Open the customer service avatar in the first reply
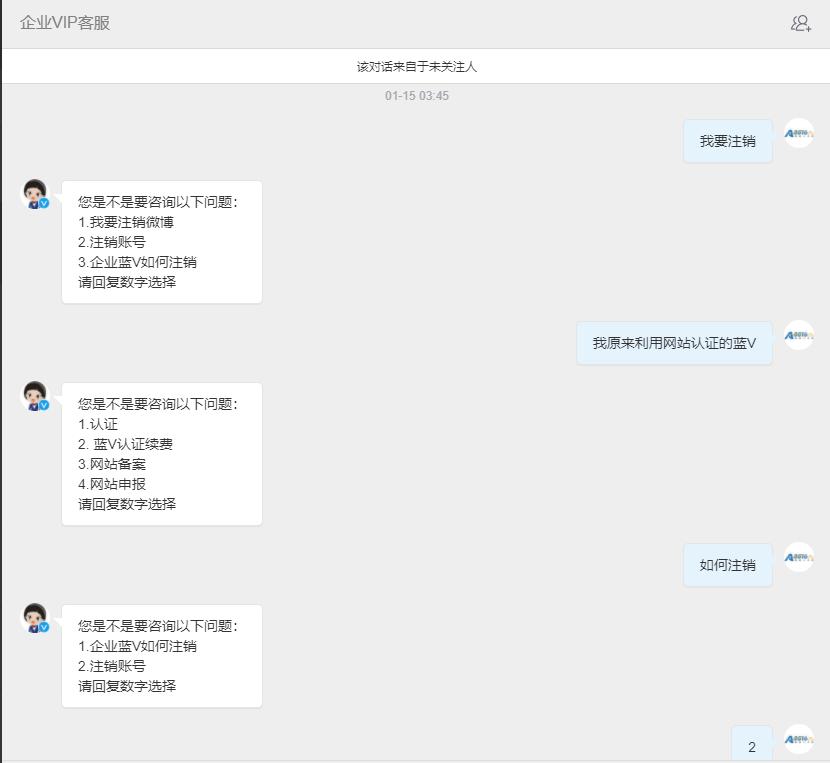The height and width of the screenshot is (763, 830). [37, 192]
